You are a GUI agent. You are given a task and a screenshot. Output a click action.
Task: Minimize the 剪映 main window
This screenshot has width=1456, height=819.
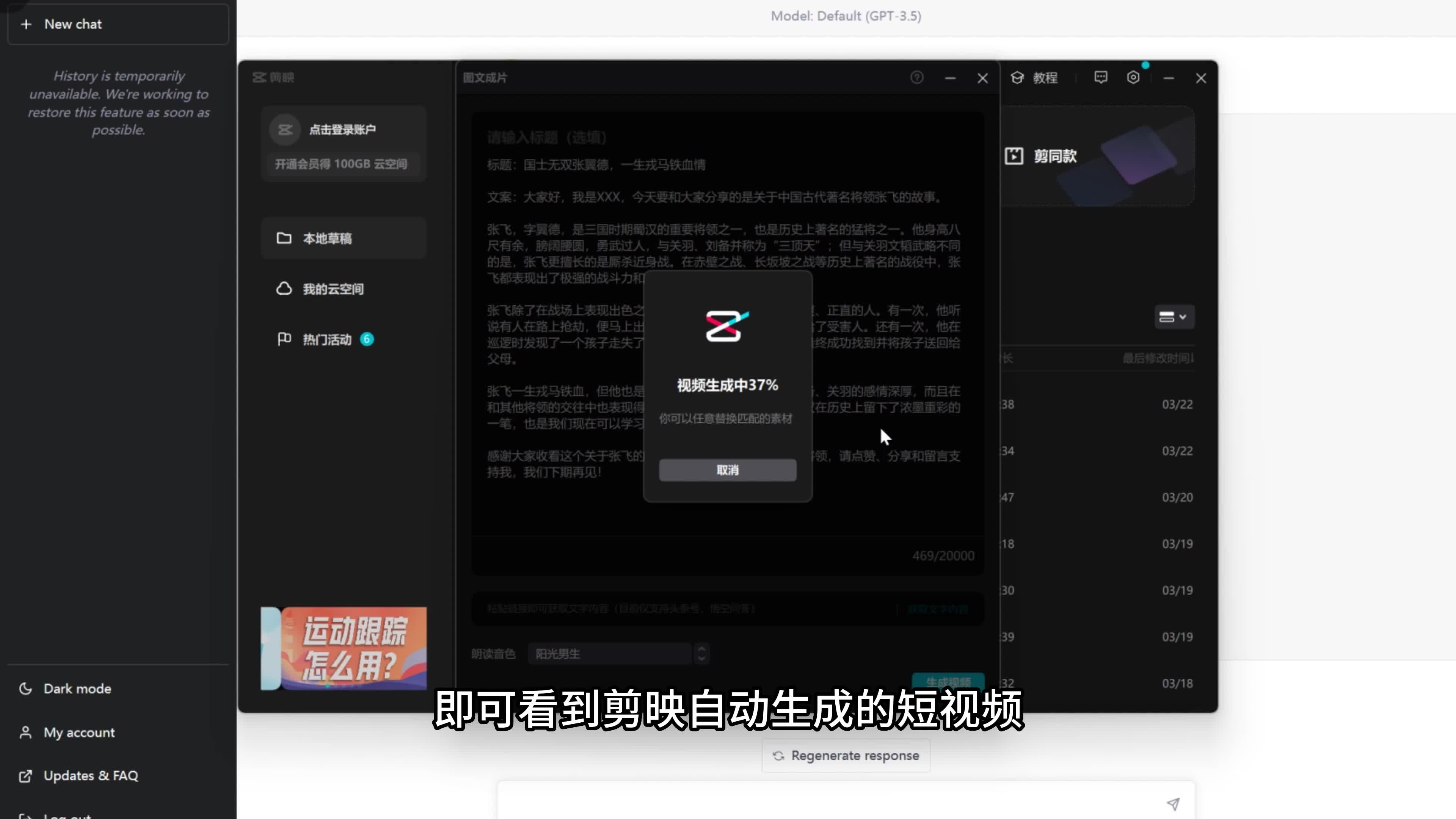[x=1169, y=78]
